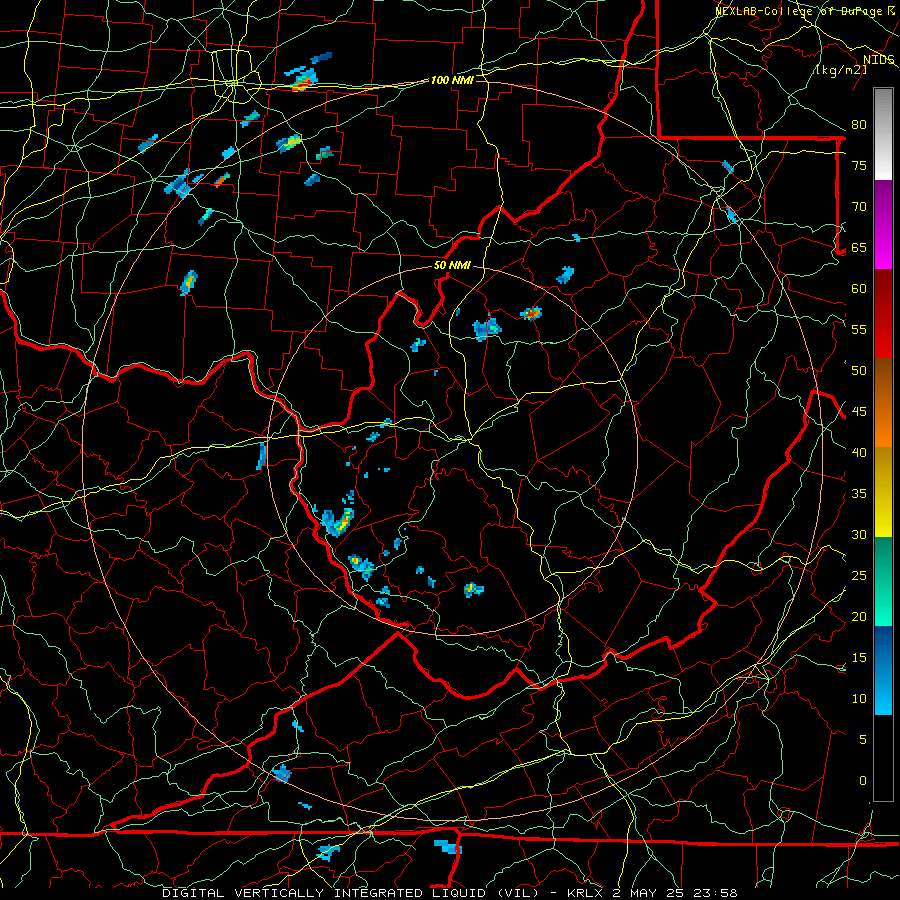Image resolution: width=900 pixels, height=900 pixels.
Task: Click the color scale value 60
Action: [x=859, y=289]
